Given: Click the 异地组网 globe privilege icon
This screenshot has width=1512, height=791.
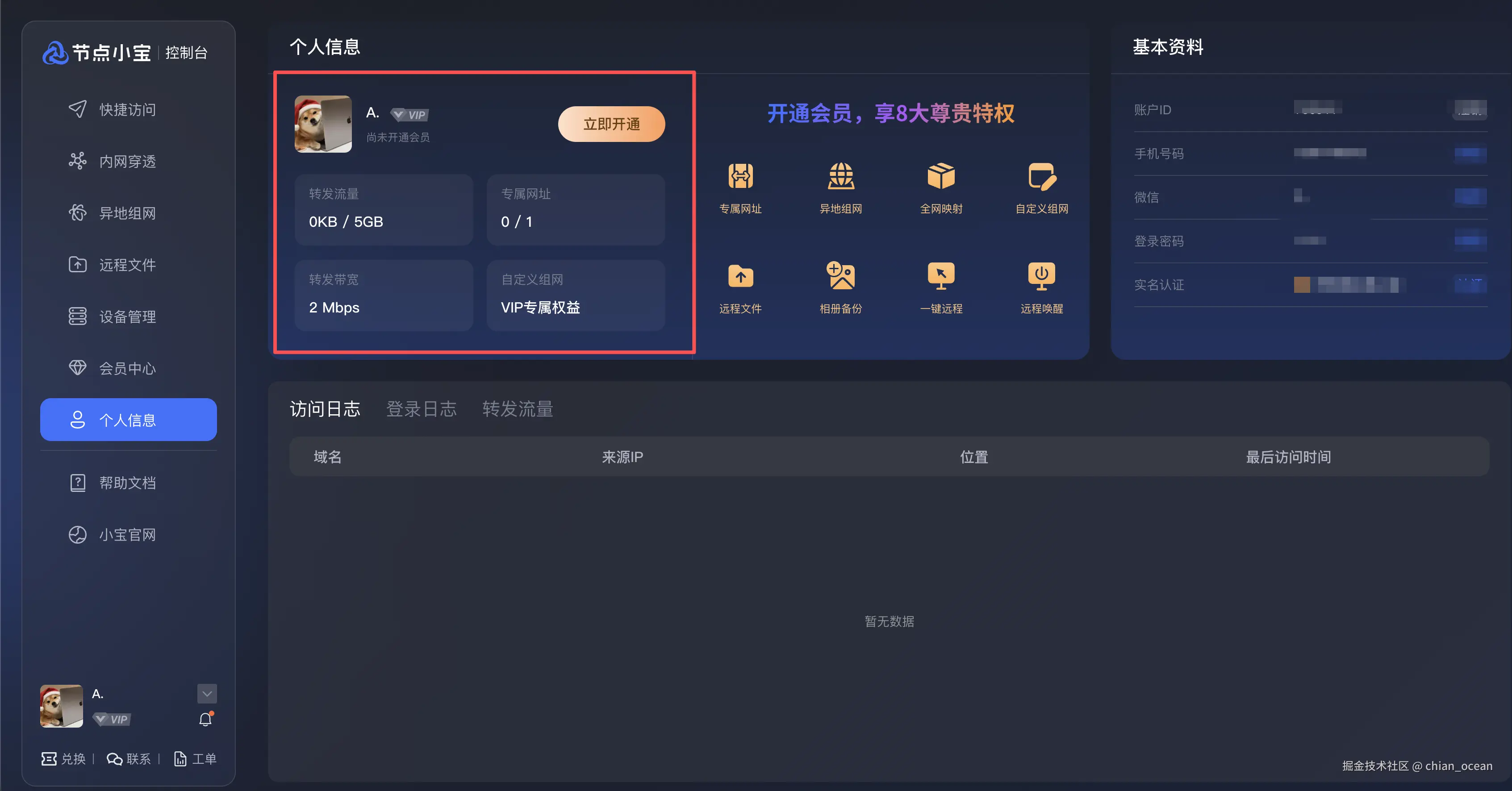Looking at the screenshot, I should pos(840,176).
